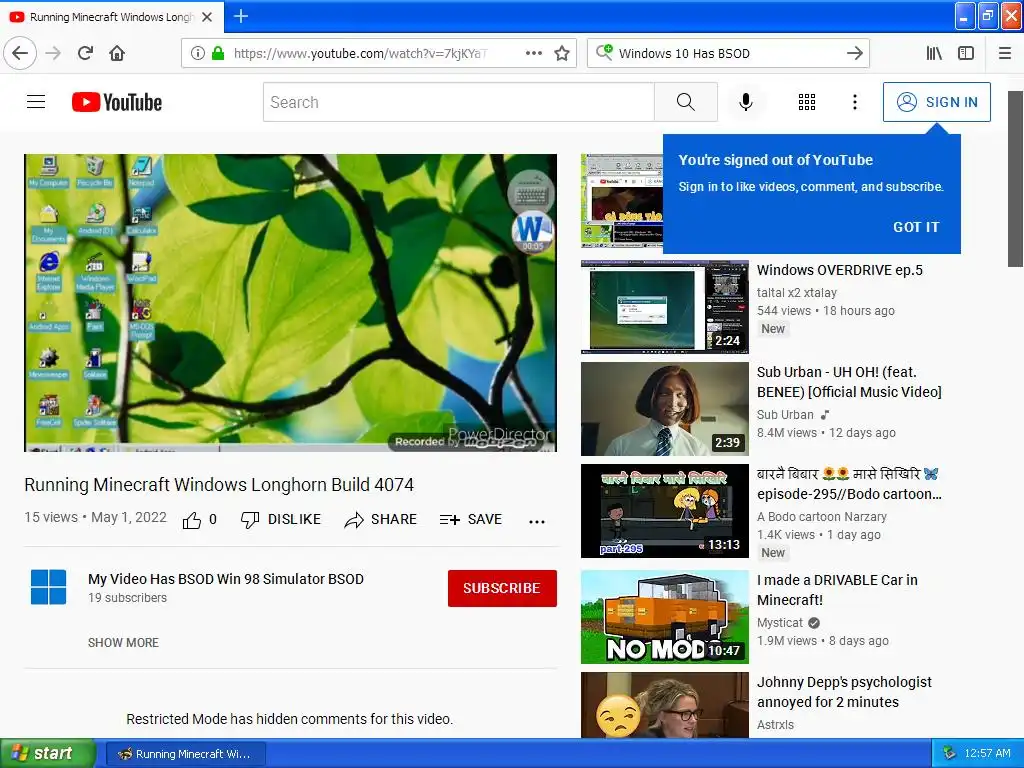Share this video

point(381,520)
